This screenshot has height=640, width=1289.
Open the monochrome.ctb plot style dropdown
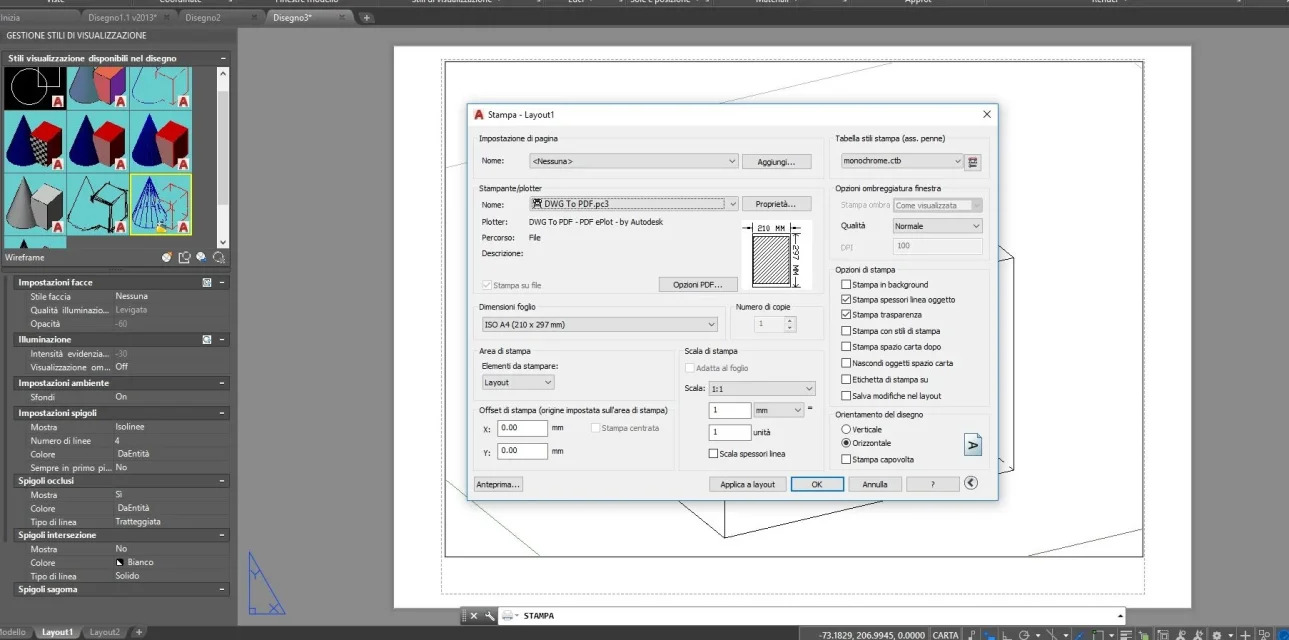[901, 161]
